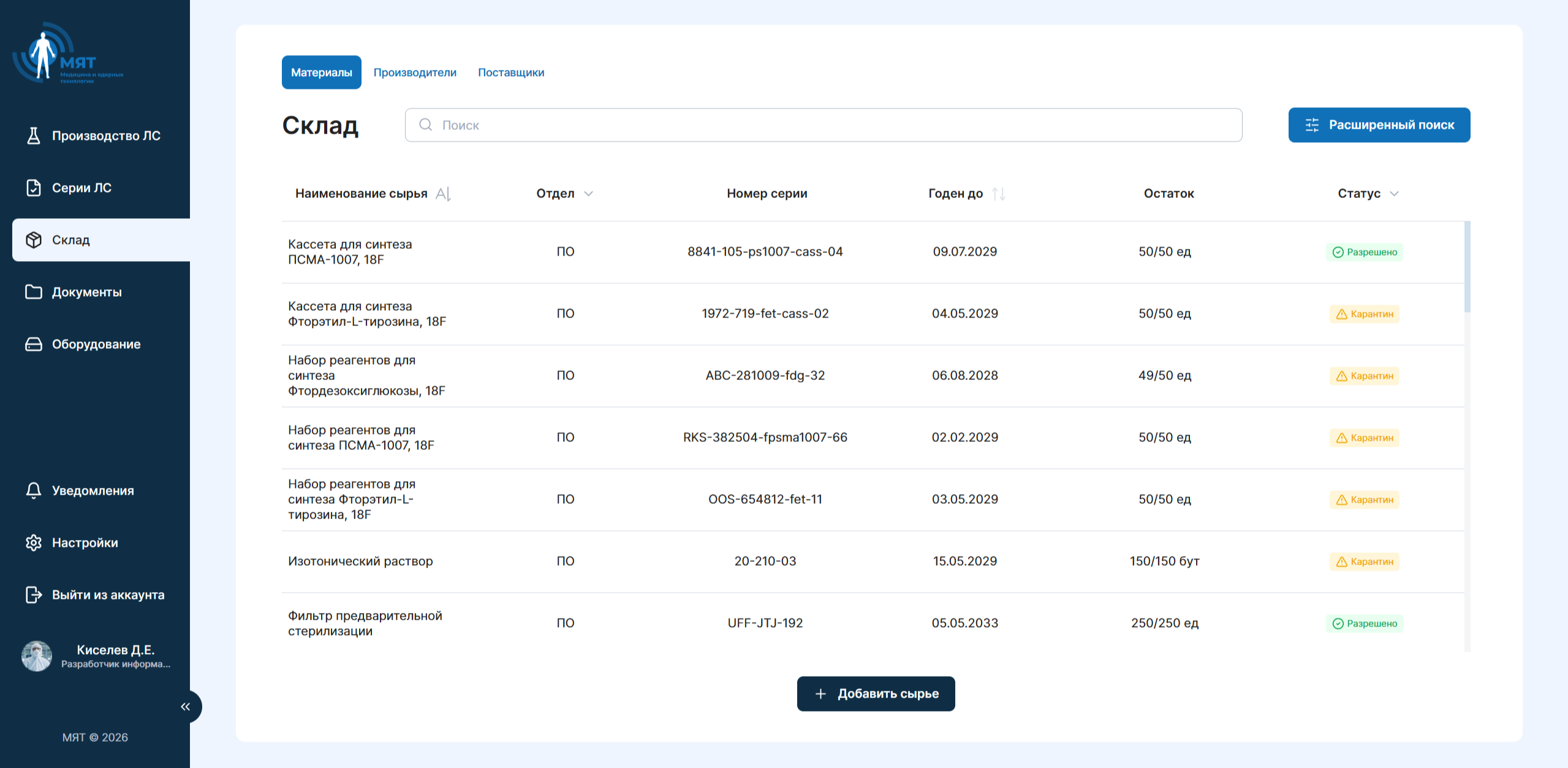Select the Изотонический раствор row name
This screenshot has width=1568, height=768.
pos(360,561)
